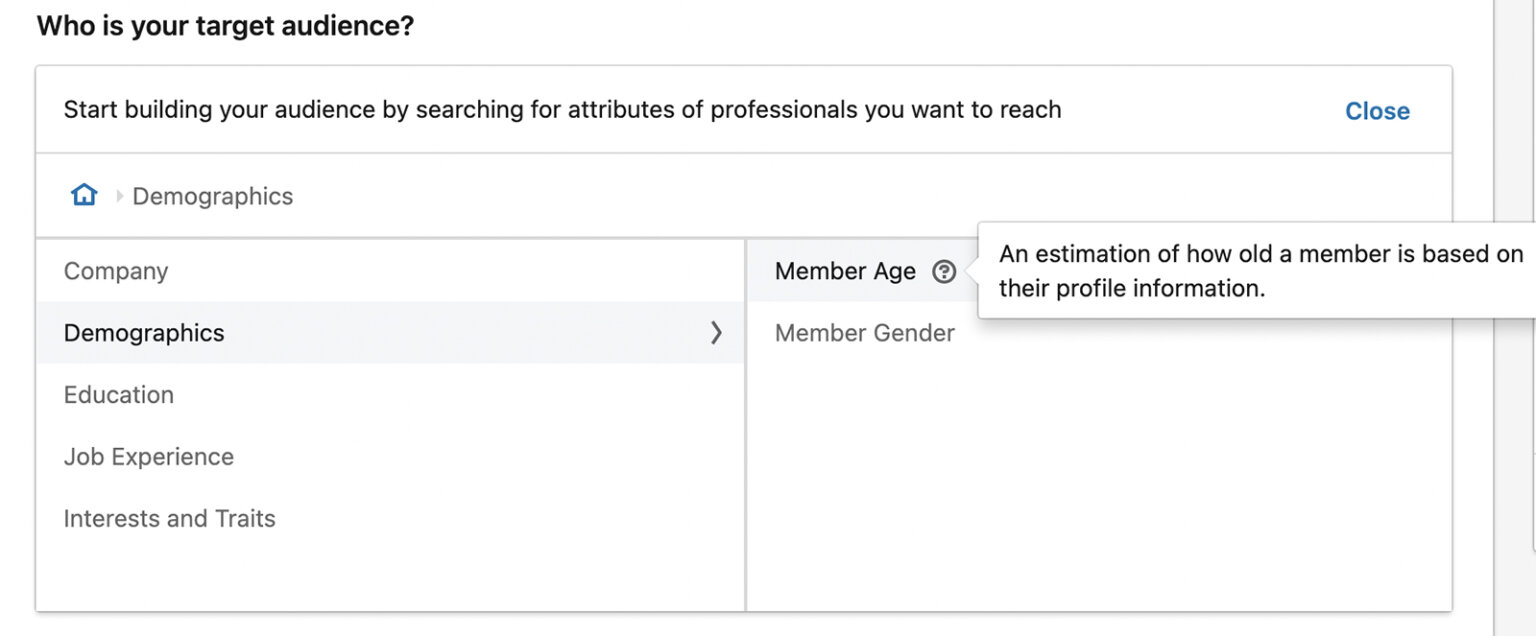This screenshot has width=1536, height=636.
Task: Select the house icon to return to attributes
Action: click(x=84, y=194)
